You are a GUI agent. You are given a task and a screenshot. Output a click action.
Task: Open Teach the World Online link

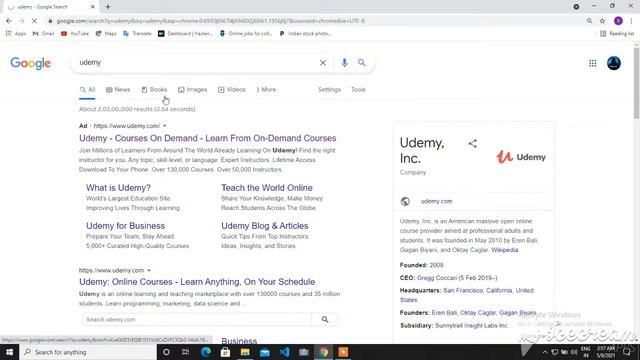click(267, 188)
